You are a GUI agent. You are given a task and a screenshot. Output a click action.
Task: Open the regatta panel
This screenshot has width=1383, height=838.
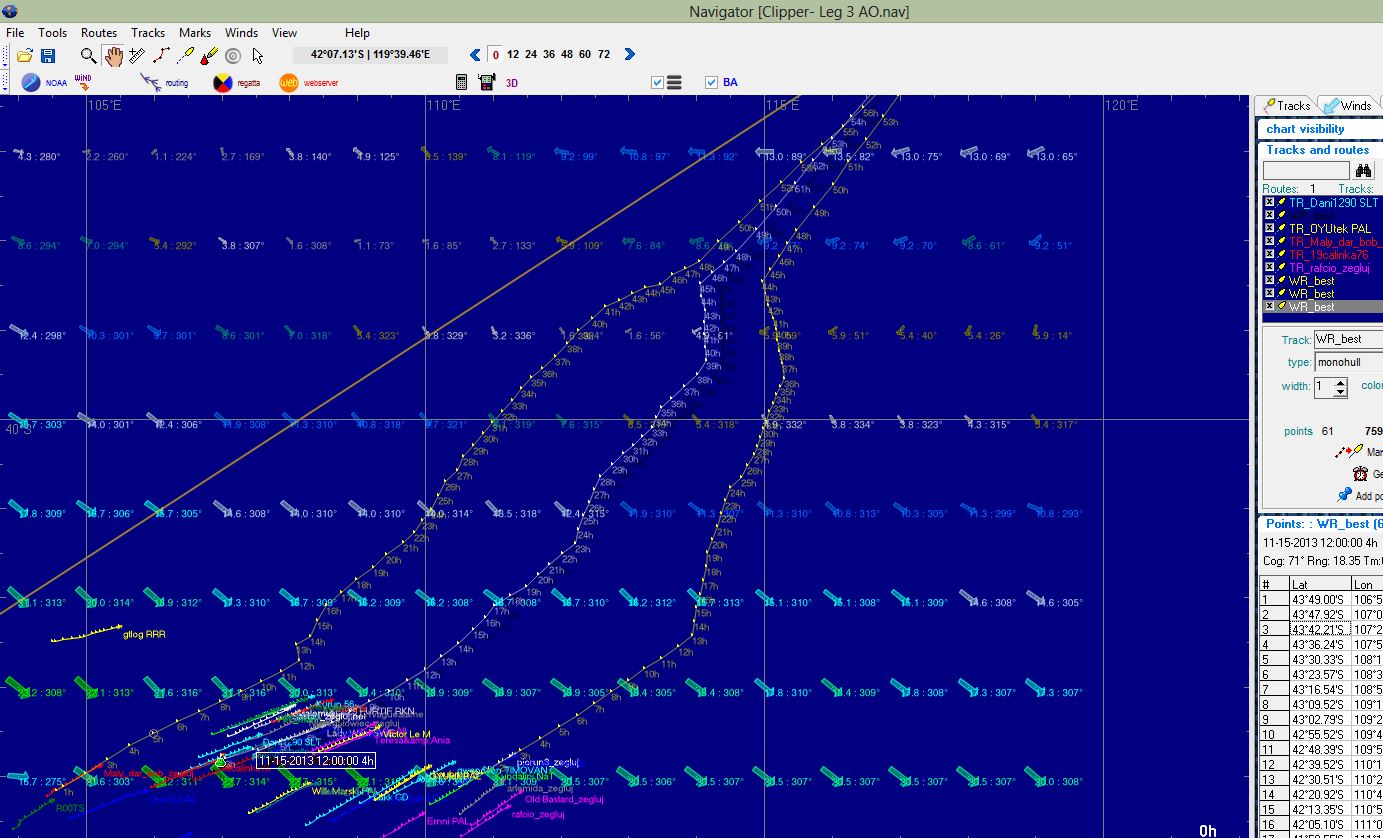pyautogui.click(x=237, y=82)
